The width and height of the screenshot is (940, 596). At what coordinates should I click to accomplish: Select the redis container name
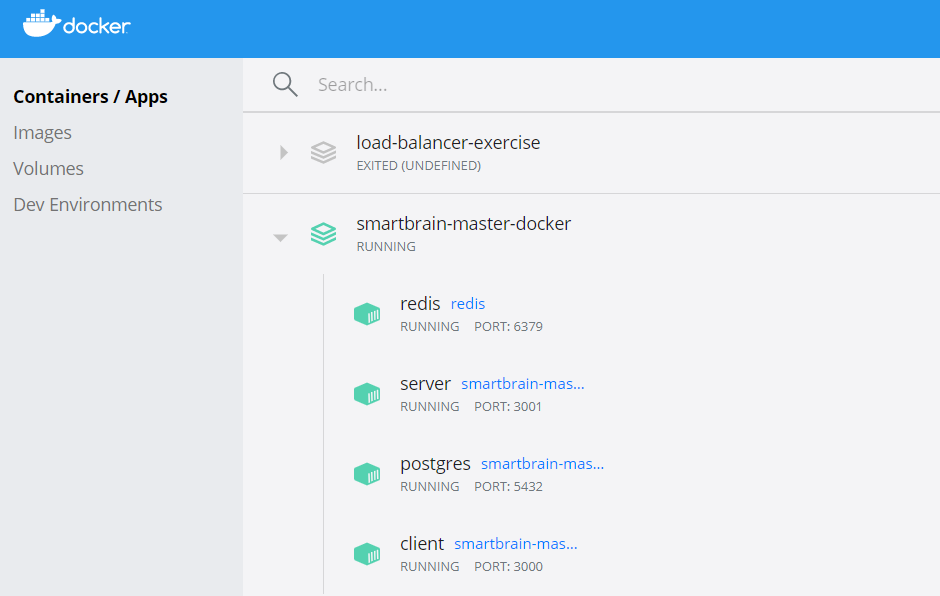pyautogui.click(x=420, y=303)
